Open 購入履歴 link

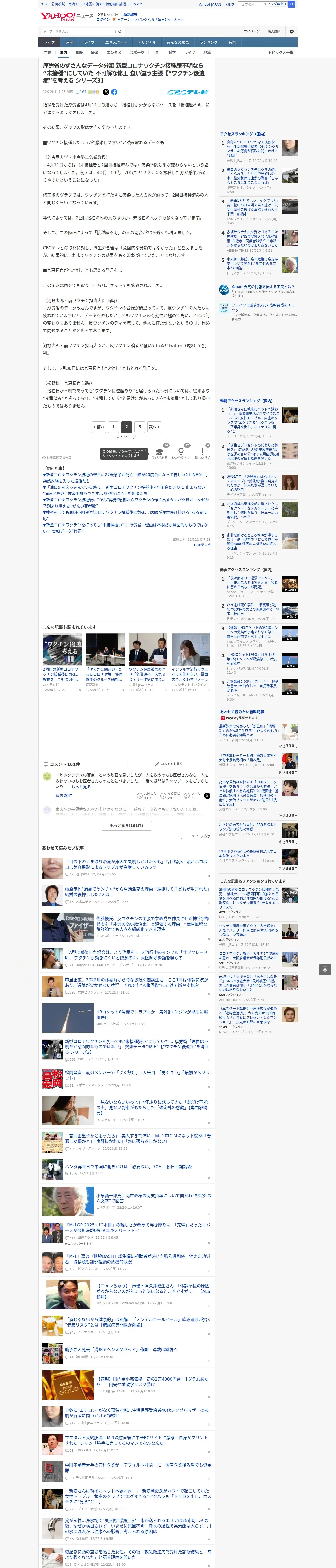(274, 32)
